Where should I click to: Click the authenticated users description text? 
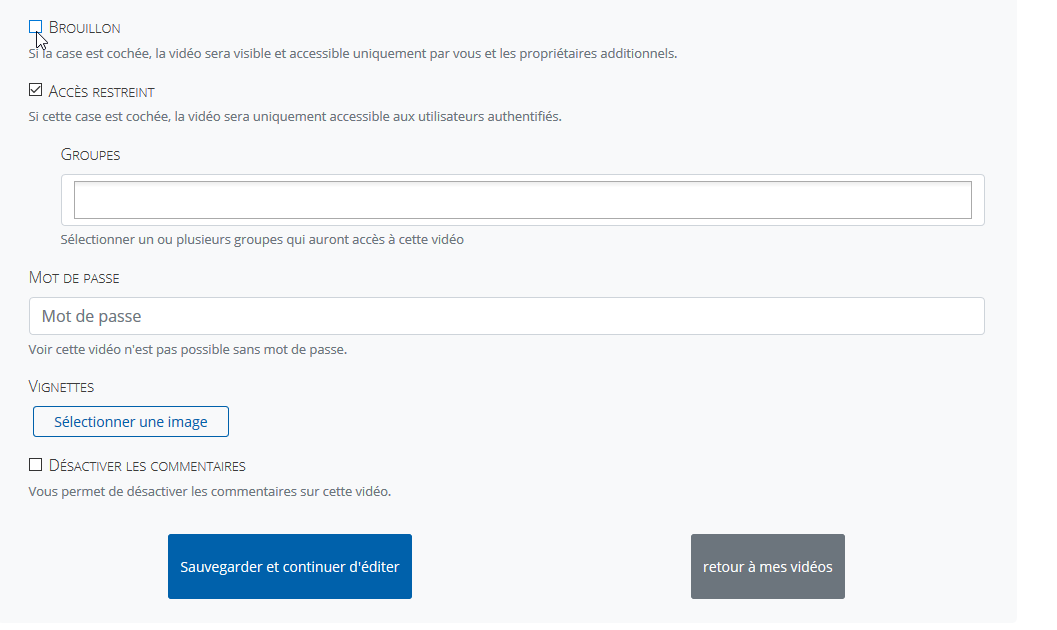tap(295, 116)
